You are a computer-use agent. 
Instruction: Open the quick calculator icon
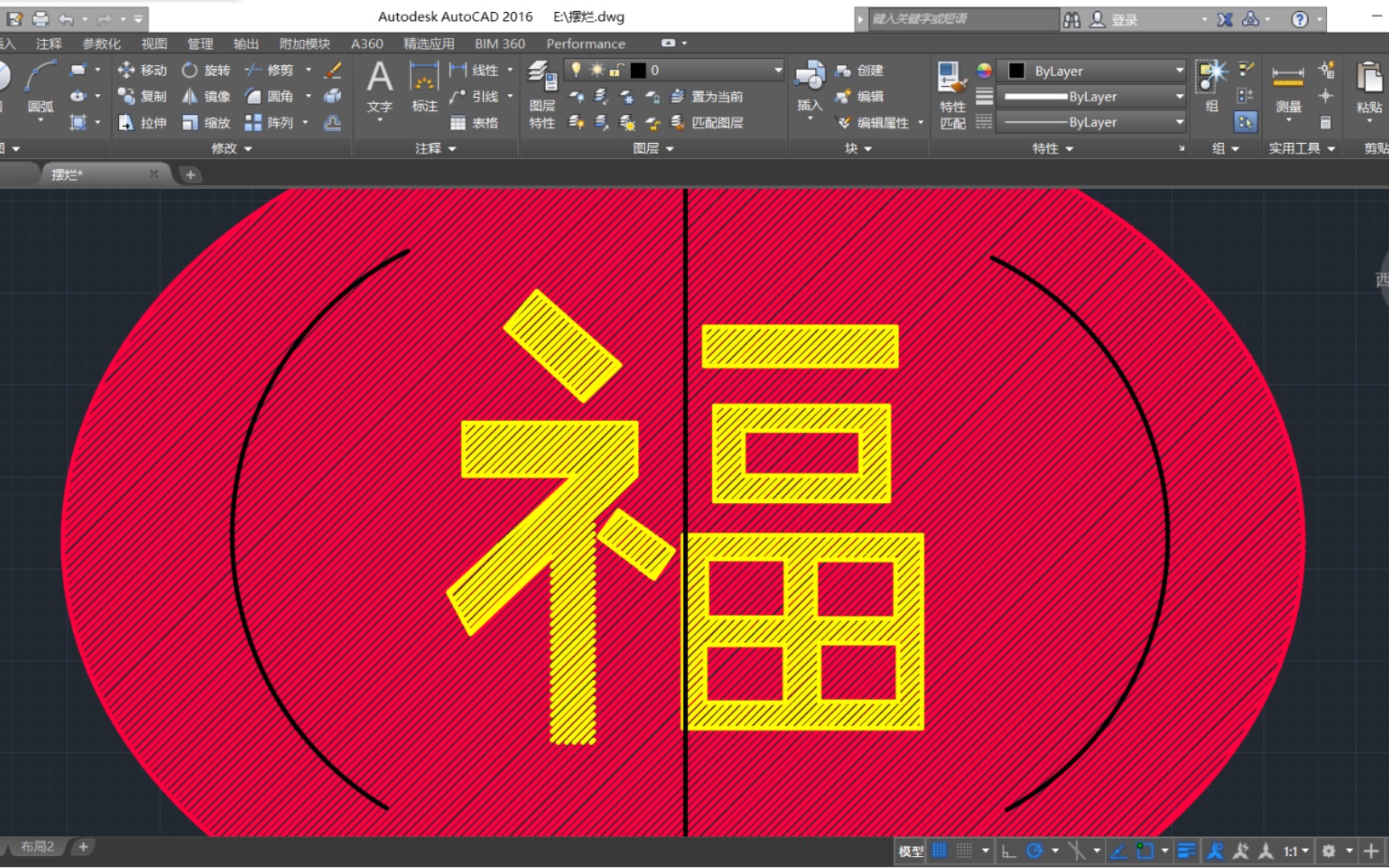tap(1325, 123)
